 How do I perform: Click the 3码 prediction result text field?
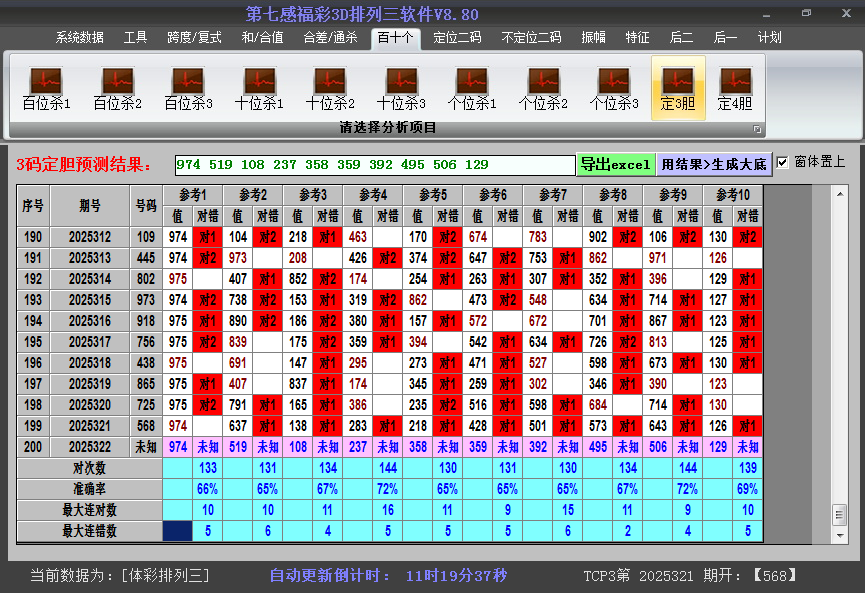[x=374, y=165]
